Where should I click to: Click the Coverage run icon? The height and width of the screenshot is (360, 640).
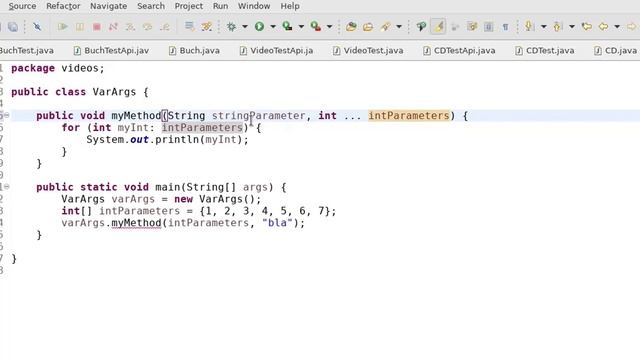tap(287, 27)
